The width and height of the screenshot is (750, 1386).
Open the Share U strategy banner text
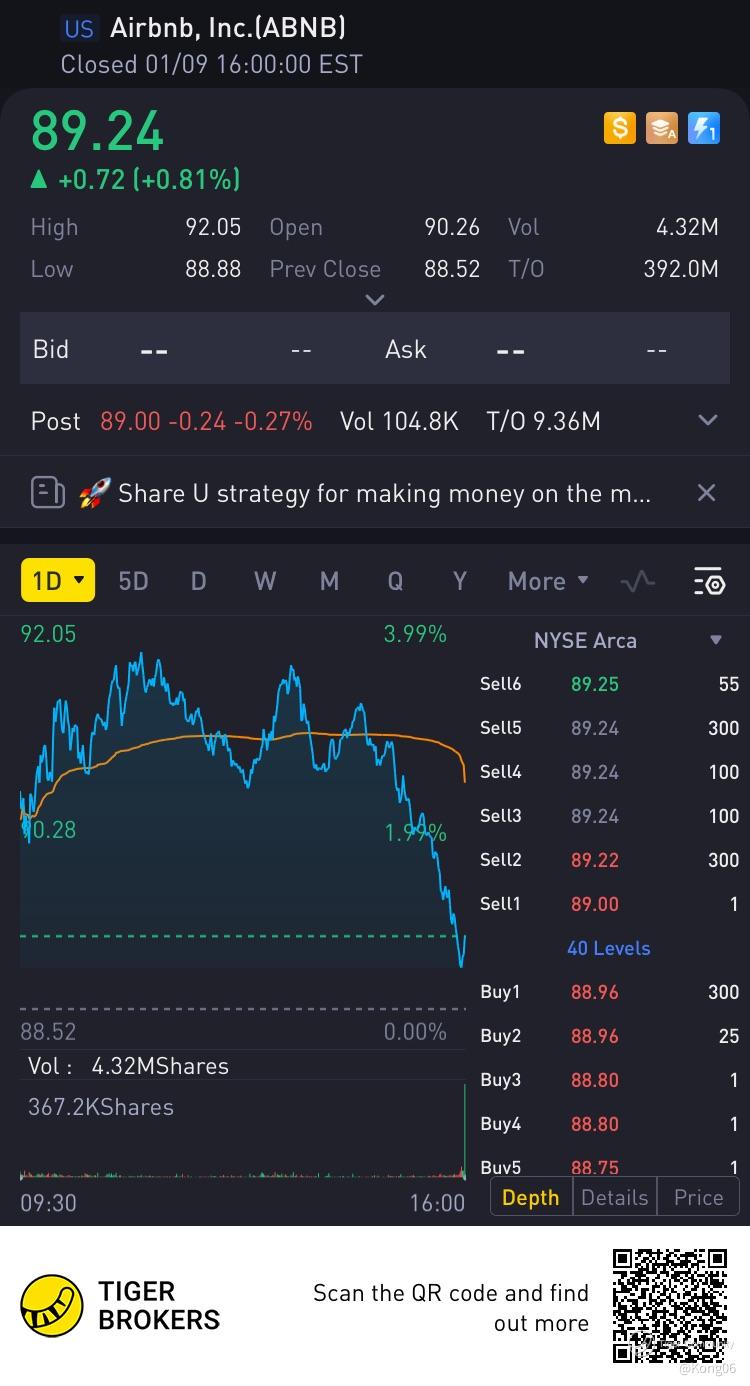[385, 493]
